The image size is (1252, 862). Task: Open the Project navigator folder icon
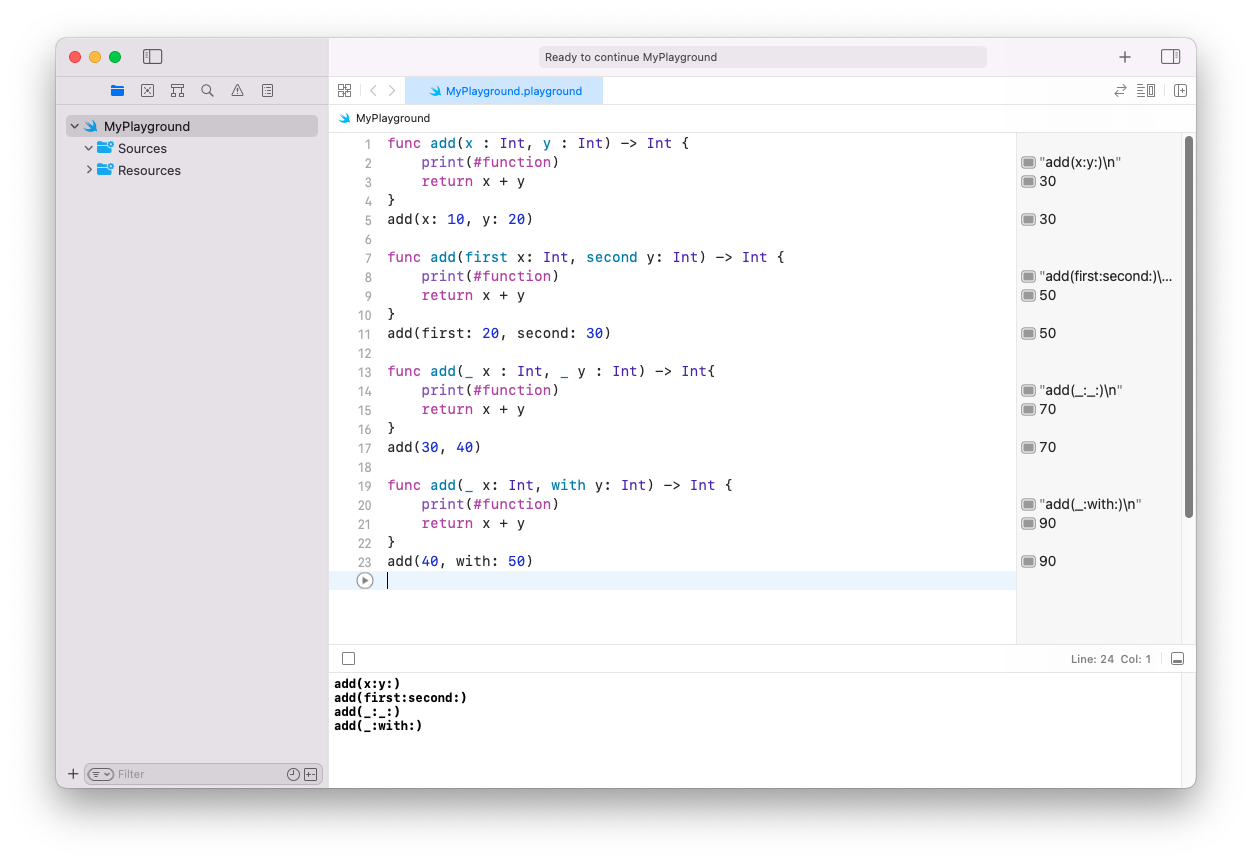117,90
